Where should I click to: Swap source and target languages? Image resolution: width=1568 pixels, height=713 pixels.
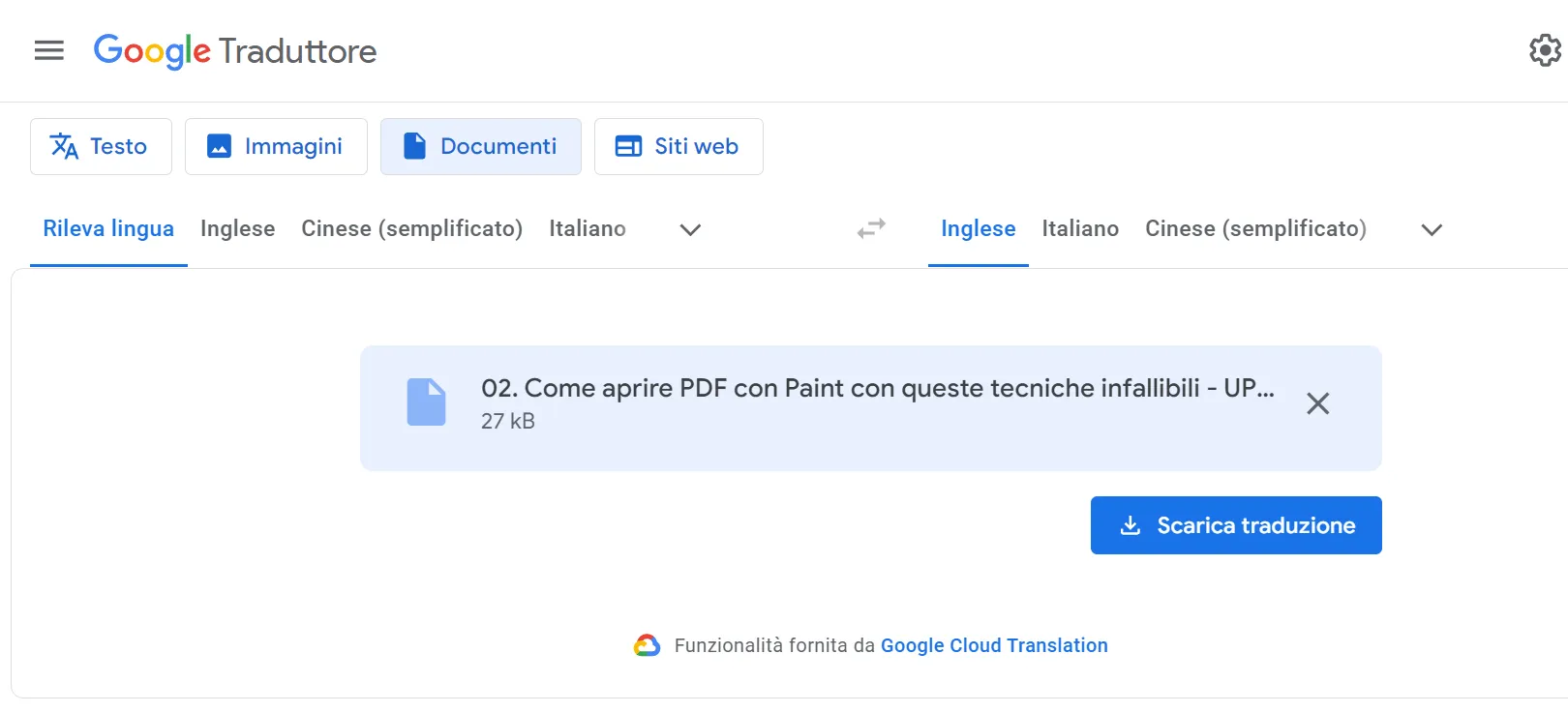[871, 229]
